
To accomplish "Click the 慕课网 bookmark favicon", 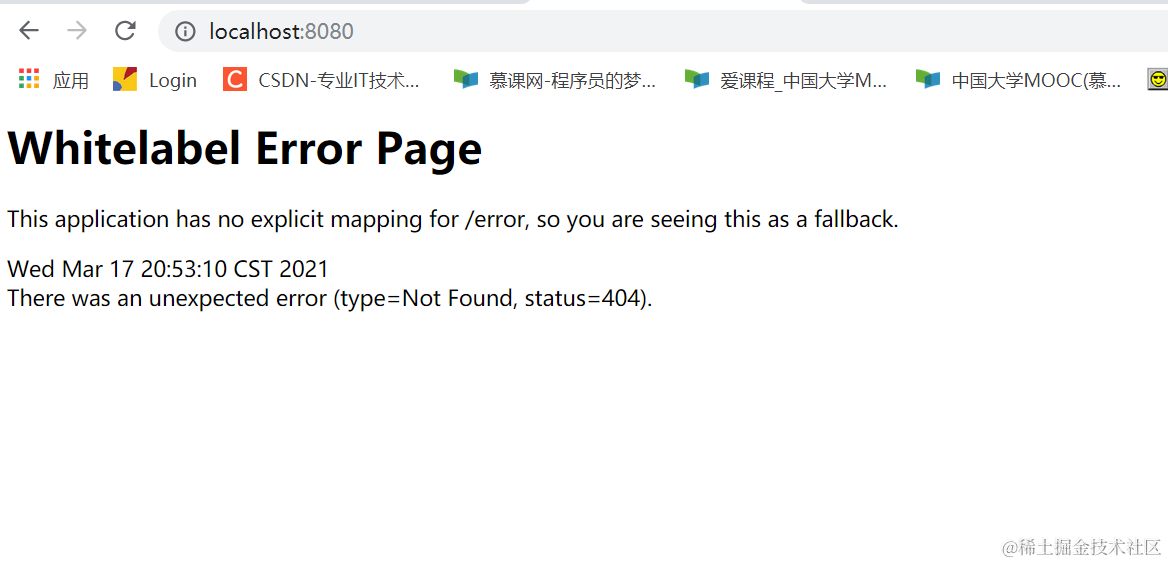I will point(466,79).
